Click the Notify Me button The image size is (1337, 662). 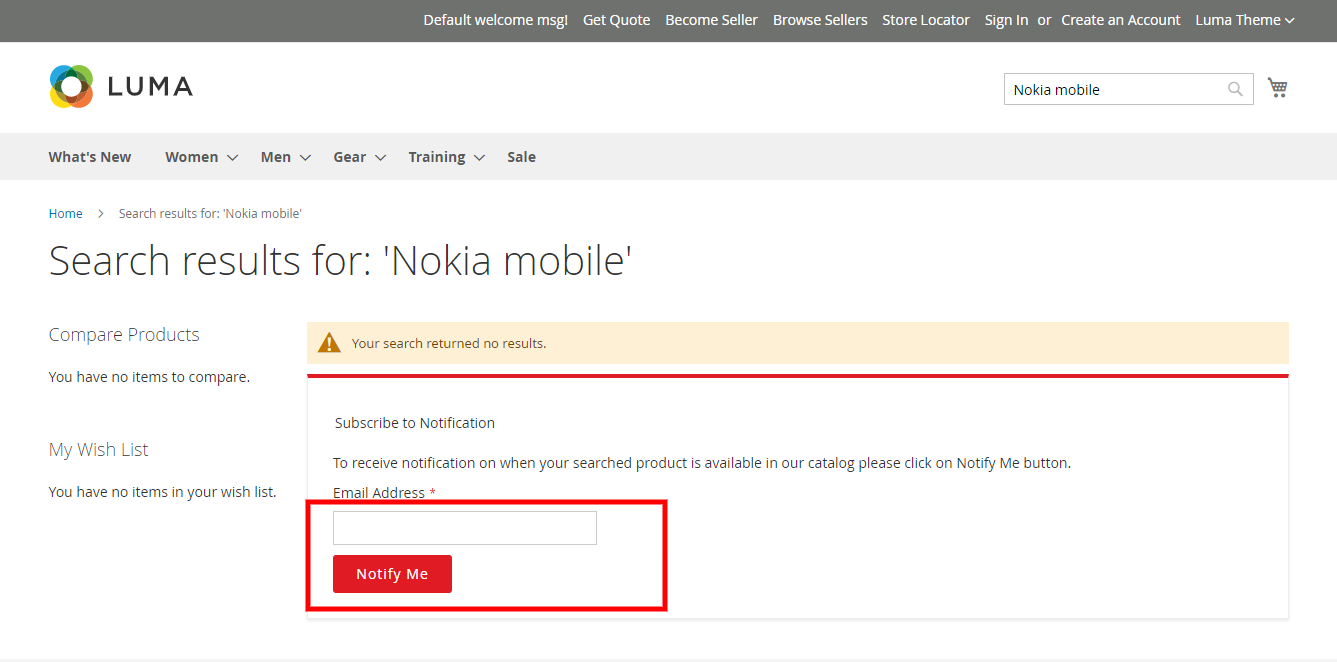coord(392,574)
